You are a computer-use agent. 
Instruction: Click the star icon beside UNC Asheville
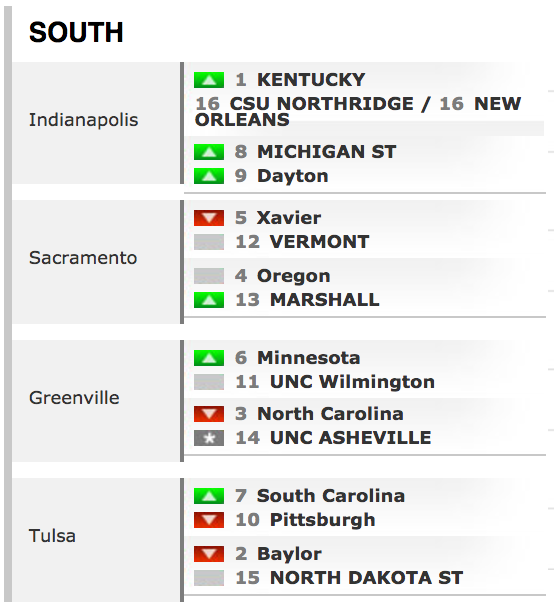pyautogui.click(x=209, y=438)
